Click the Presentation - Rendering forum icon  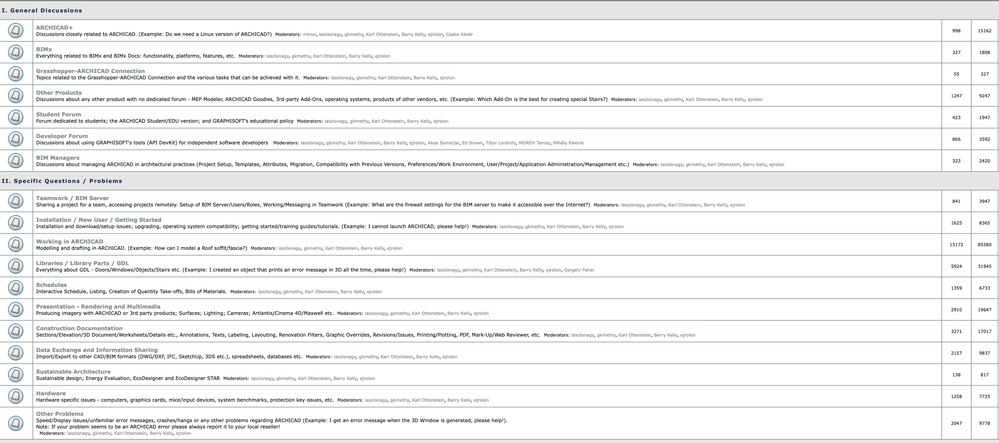pos(15,309)
